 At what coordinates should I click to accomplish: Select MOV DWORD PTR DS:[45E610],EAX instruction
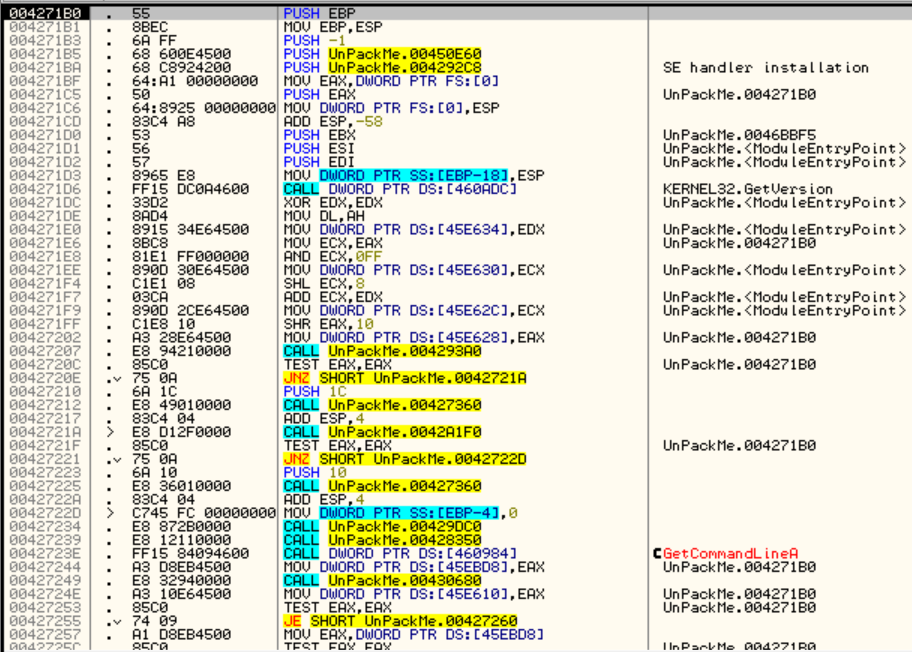414,594
